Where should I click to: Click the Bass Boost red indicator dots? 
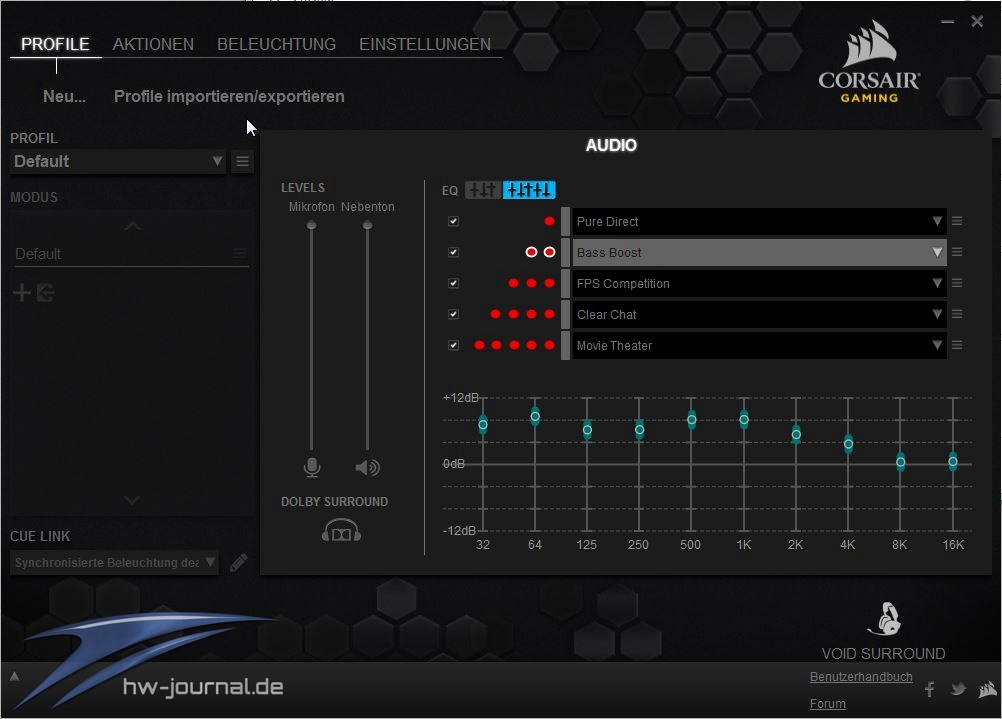tap(540, 252)
